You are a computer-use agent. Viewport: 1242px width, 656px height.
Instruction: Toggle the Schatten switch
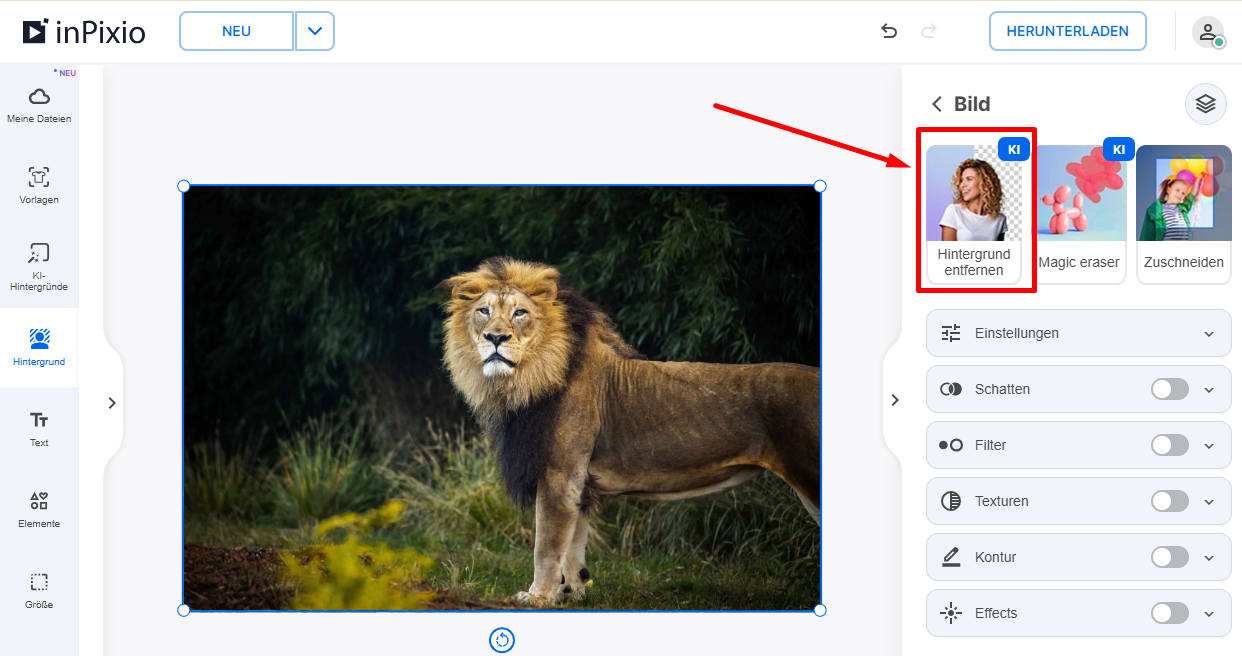tap(1170, 389)
